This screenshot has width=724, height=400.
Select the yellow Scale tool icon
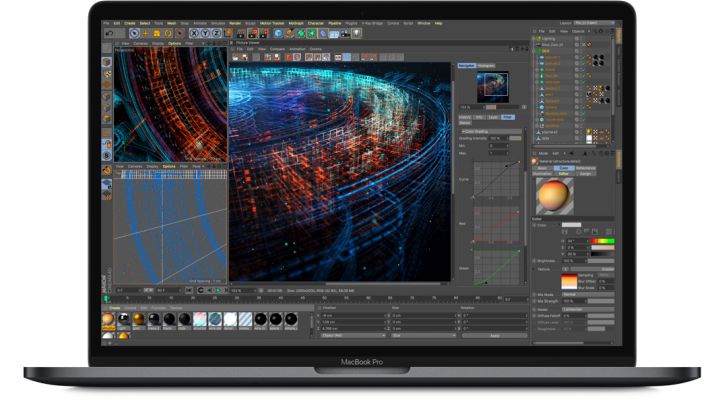[x=156, y=32]
